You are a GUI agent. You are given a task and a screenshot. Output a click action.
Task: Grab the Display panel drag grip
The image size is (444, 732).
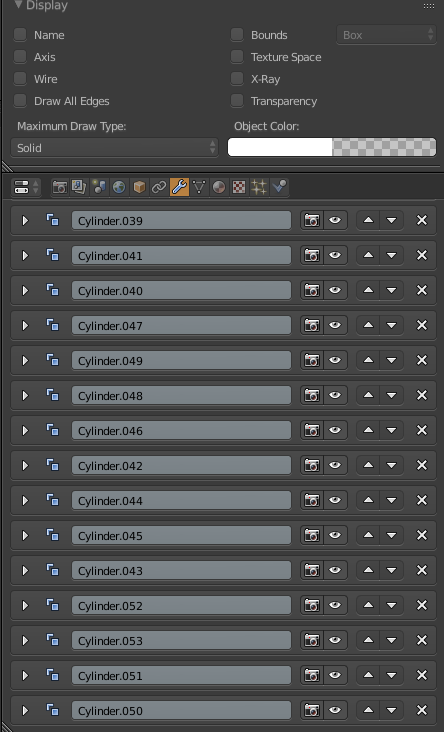click(429, 6)
